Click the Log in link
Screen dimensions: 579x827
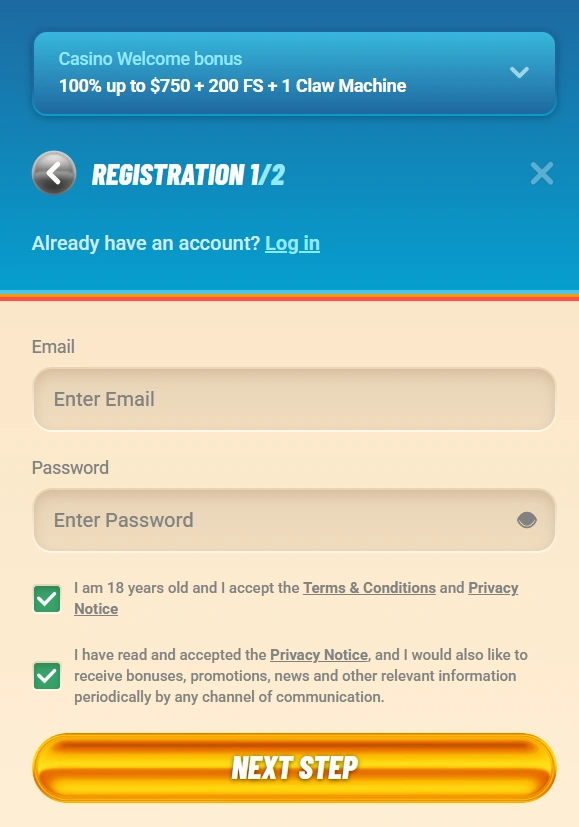(292, 243)
